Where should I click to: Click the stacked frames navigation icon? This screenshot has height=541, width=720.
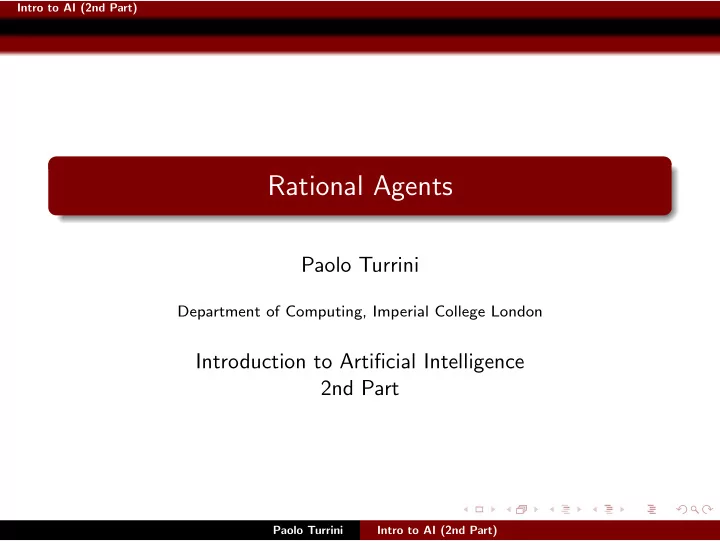pyautogui.click(x=521, y=509)
